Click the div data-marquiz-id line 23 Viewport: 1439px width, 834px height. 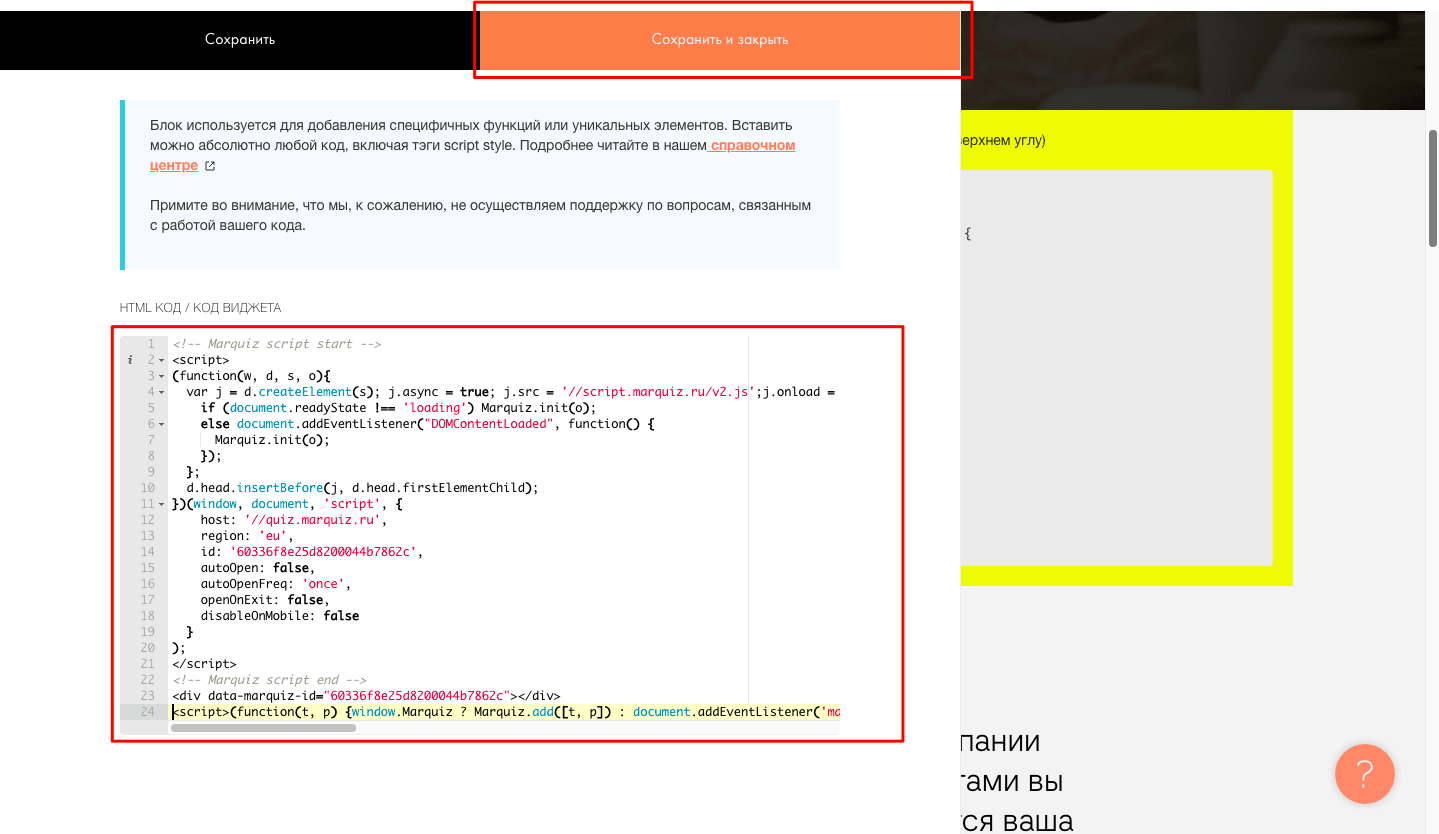[x=366, y=696]
